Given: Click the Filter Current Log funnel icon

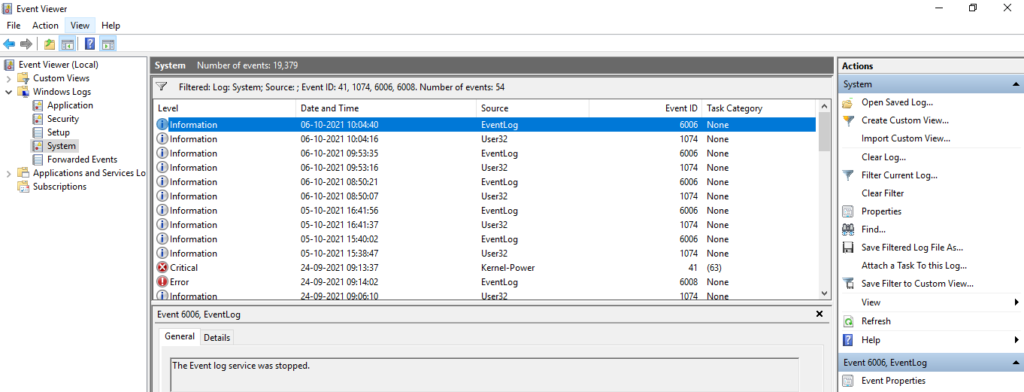Looking at the screenshot, I should (x=848, y=175).
